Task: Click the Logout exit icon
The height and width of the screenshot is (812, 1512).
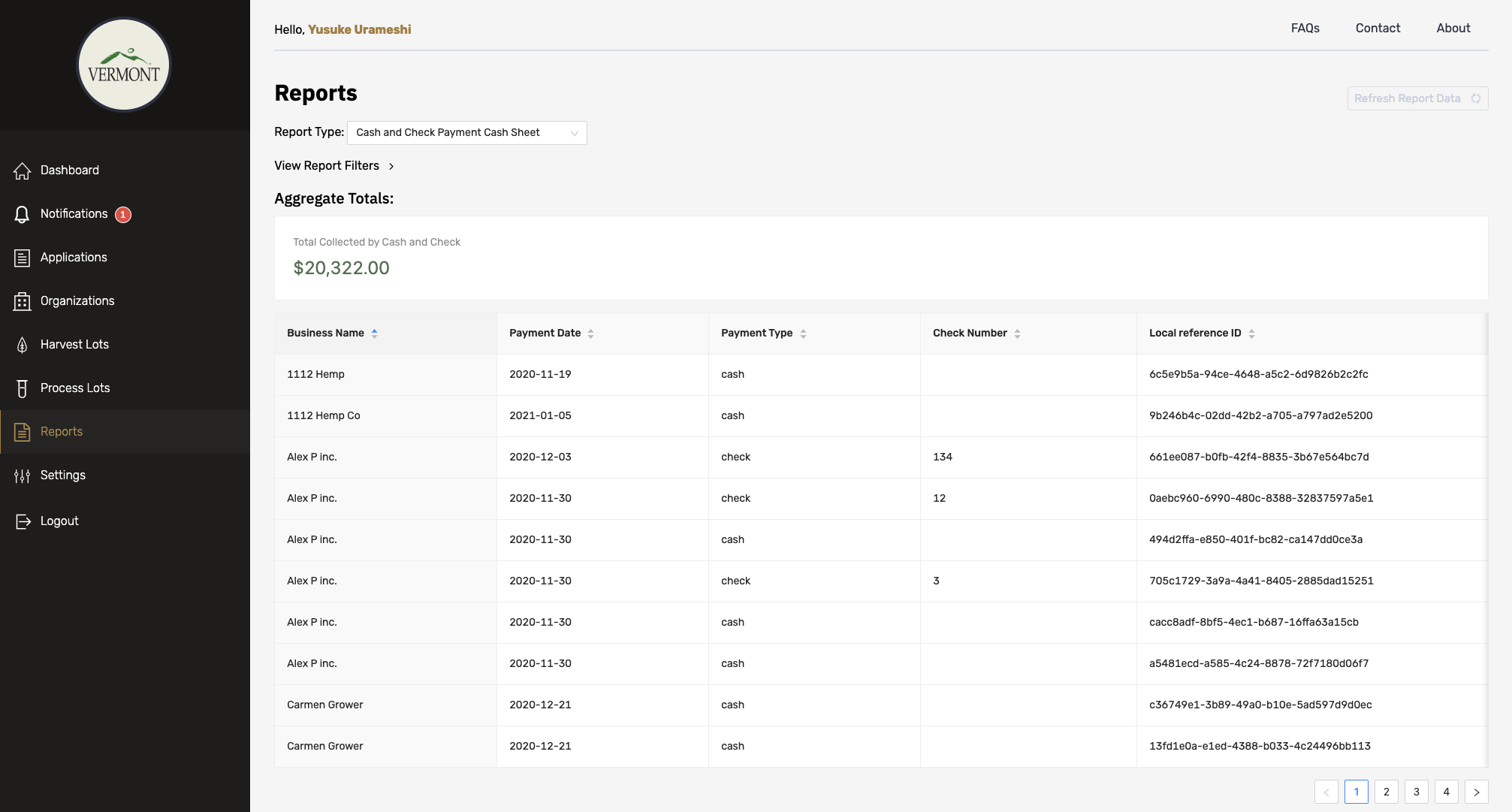Action: point(23,521)
